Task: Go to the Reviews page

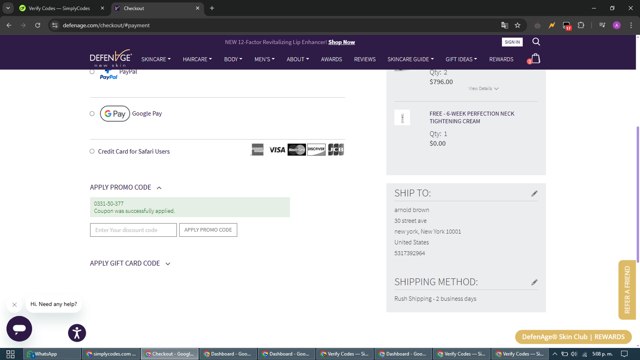Action: [x=364, y=59]
